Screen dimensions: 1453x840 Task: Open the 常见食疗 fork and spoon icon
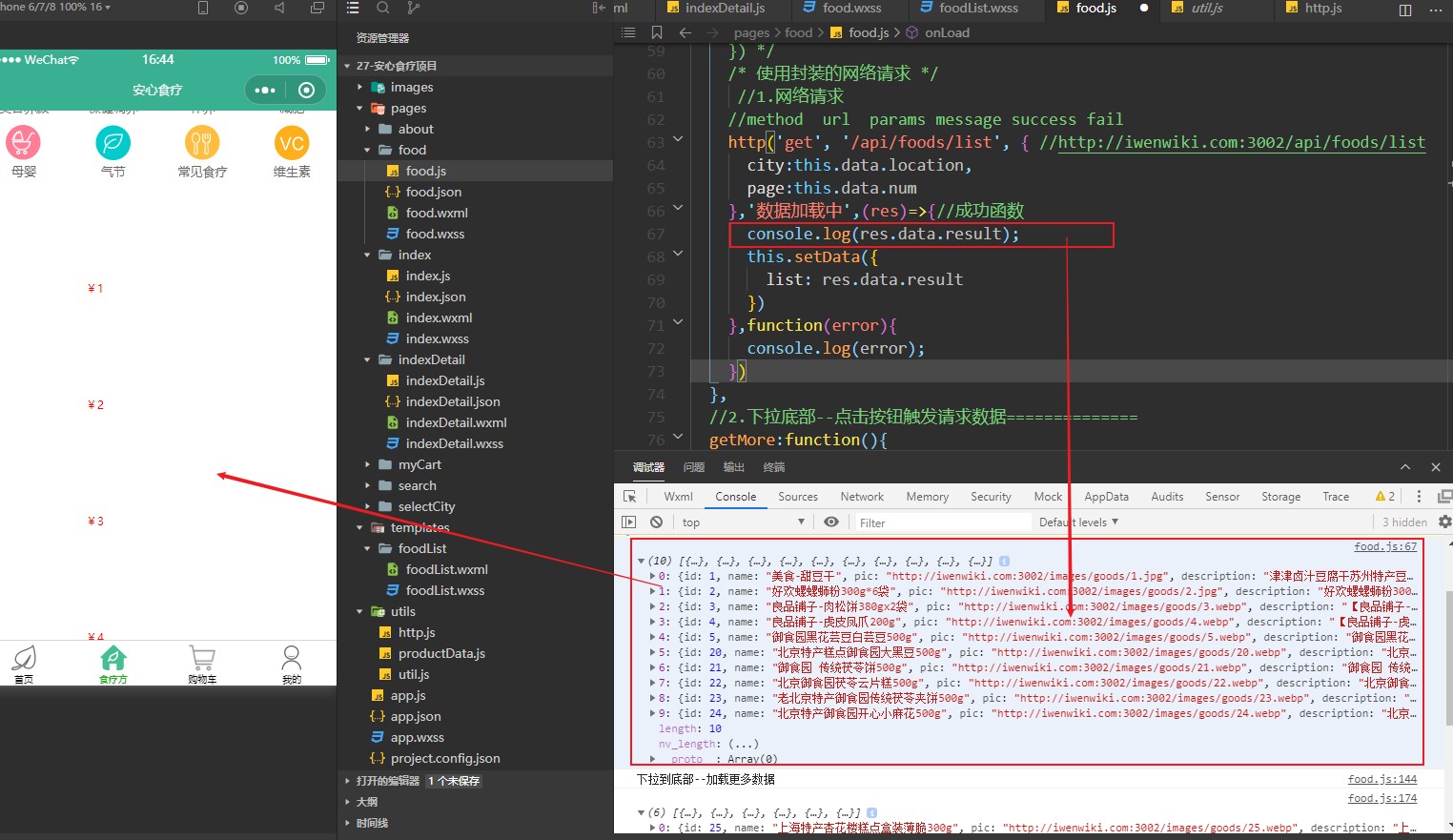point(202,143)
